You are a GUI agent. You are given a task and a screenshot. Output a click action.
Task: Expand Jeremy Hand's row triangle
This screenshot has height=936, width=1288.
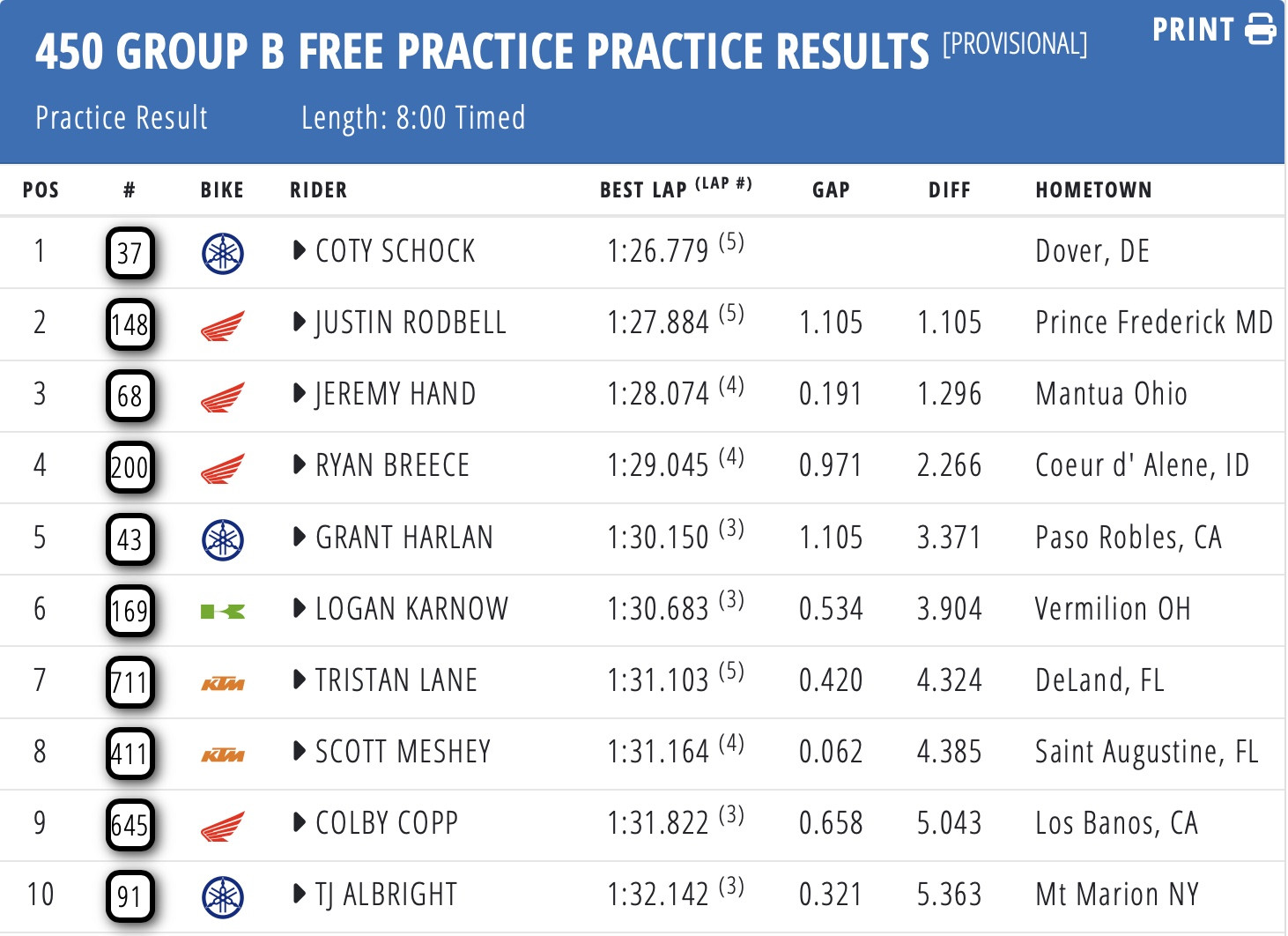coord(300,394)
